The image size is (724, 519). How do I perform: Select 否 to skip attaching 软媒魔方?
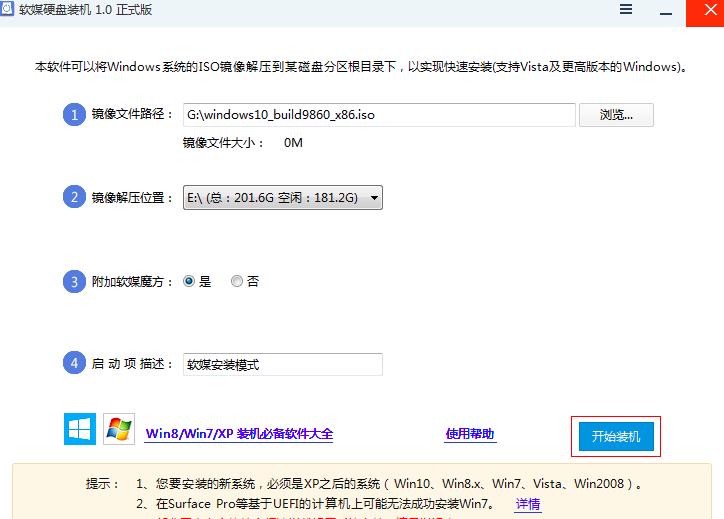click(237, 281)
